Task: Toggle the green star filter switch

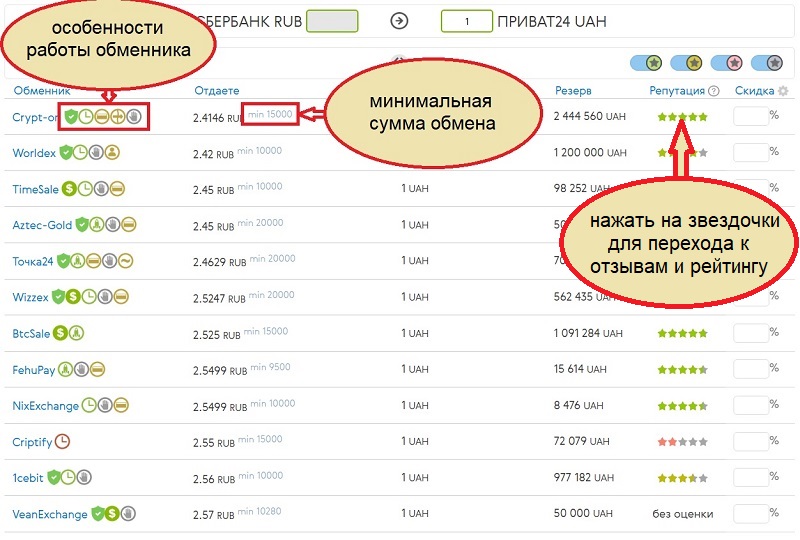Action: [646, 63]
